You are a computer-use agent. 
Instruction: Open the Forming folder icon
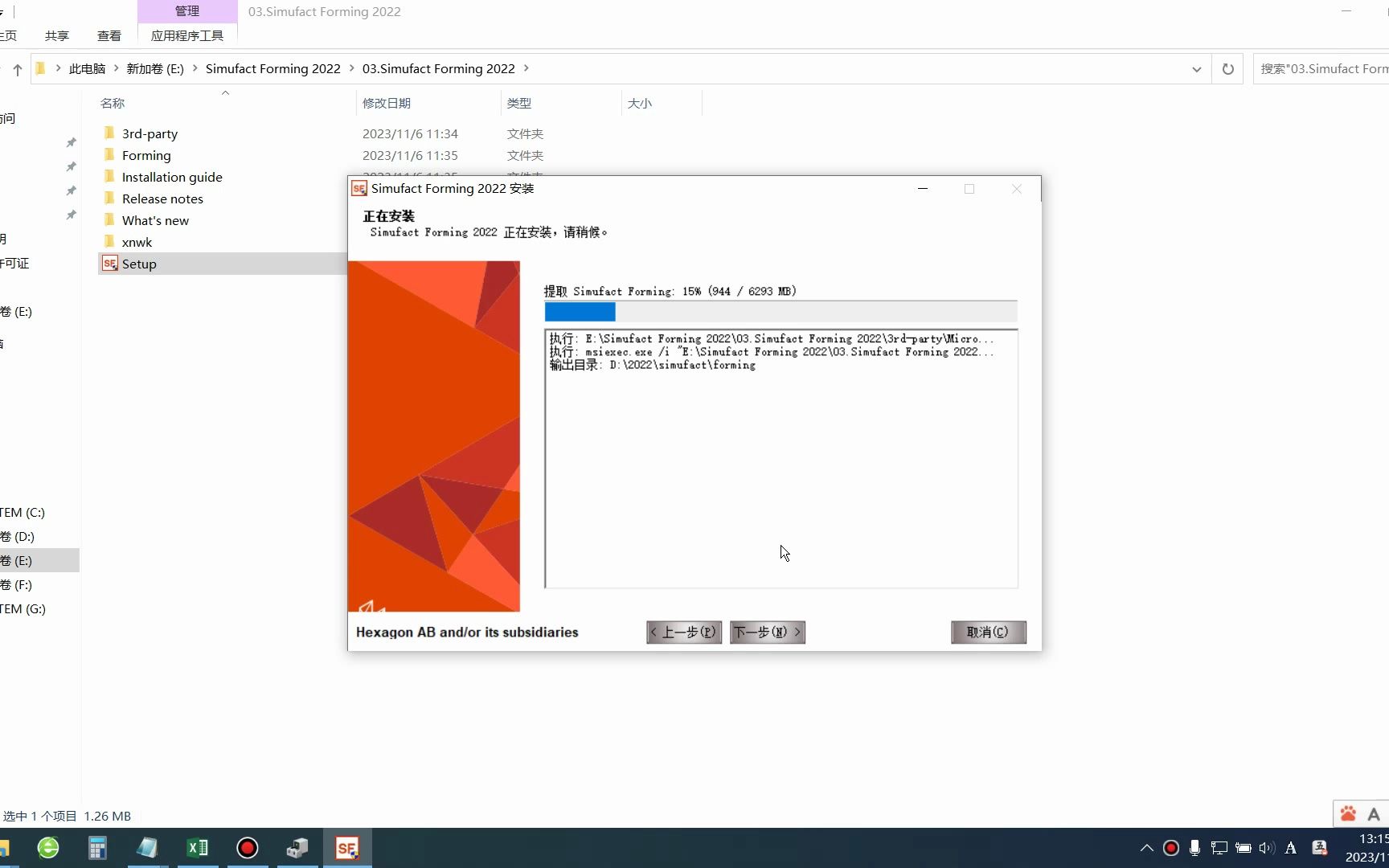pyautogui.click(x=109, y=155)
